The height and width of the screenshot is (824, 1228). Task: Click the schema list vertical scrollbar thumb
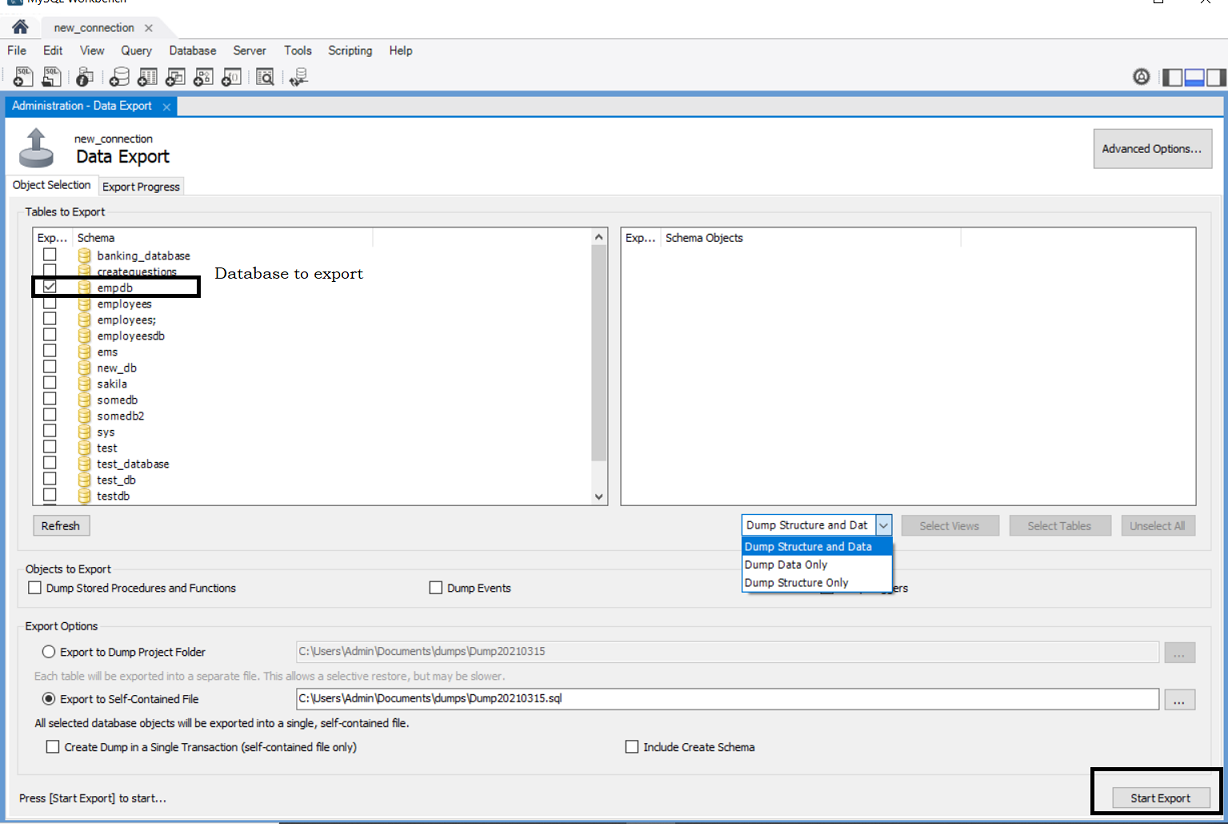pyautogui.click(x=599, y=352)
